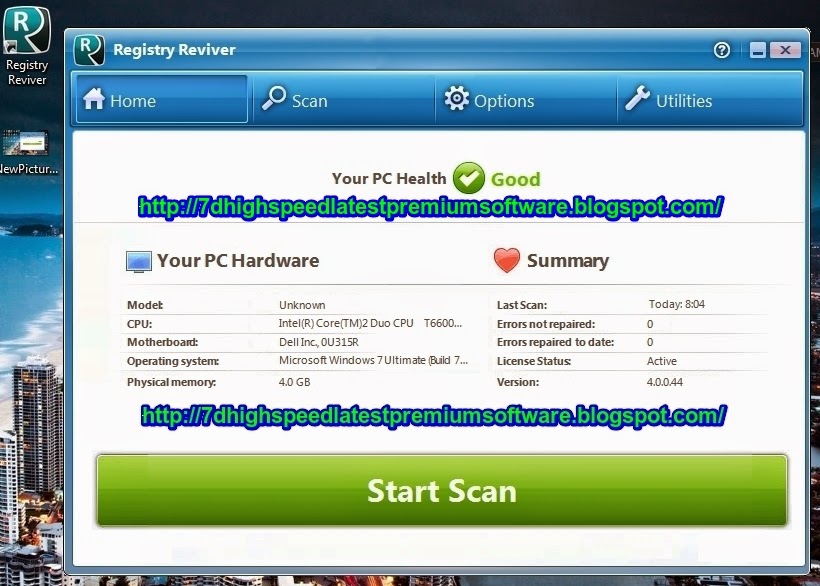
Task: Click the 'License Status:' label
Action: tap(534, 361)
